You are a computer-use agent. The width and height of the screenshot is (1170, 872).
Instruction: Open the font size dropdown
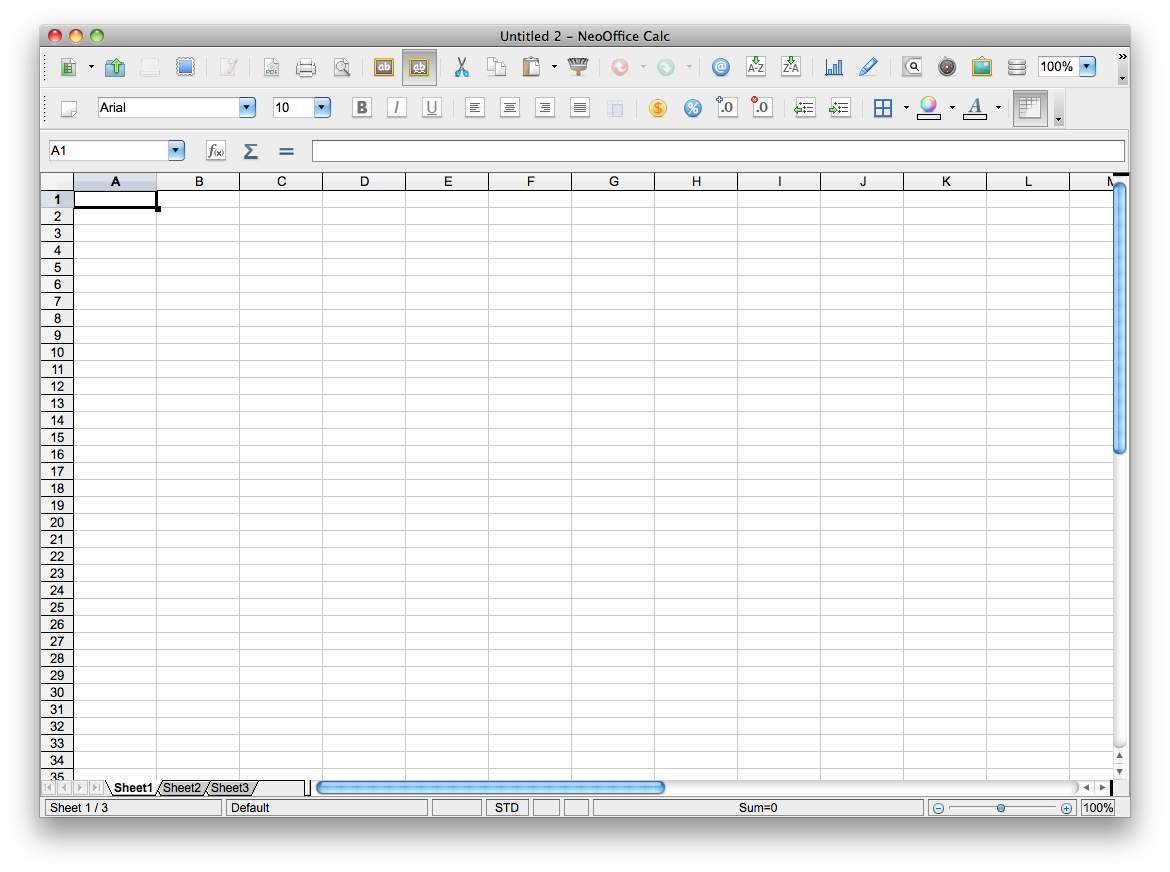(x=321, y=107)
